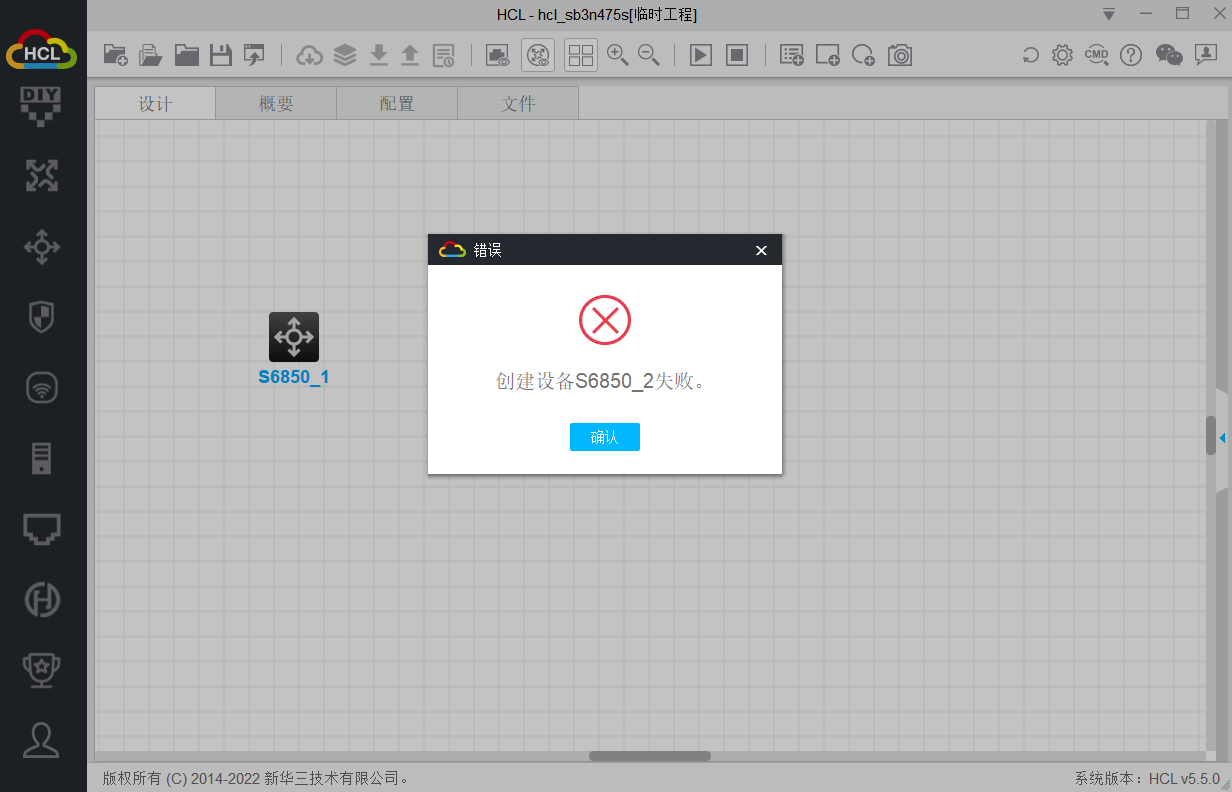This screenshot has height=792, width=1232.
Task: Toggle the topology visibility eye icon
Action: 538,55
